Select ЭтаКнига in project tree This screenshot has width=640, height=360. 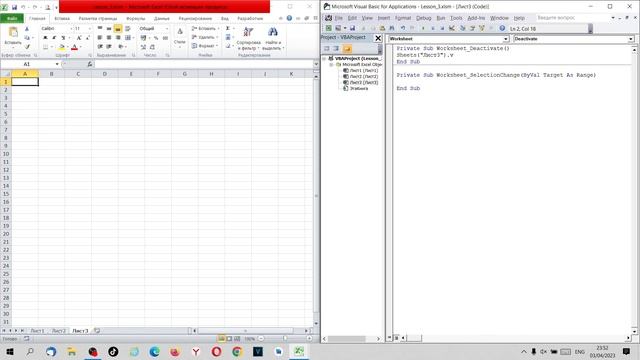(x=356, y=88)
